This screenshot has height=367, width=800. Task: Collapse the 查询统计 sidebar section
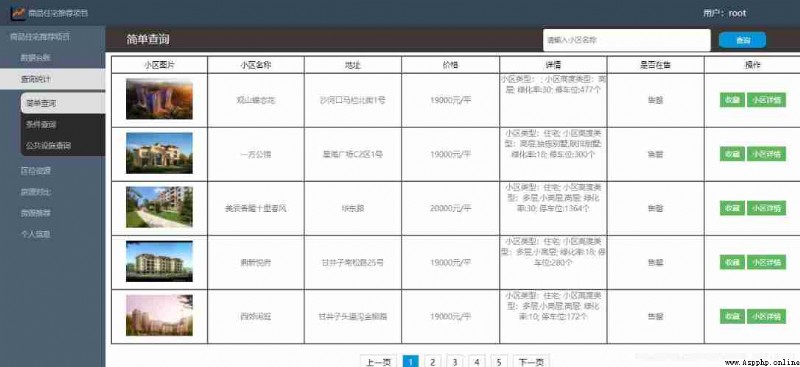[x=53, y=79]
